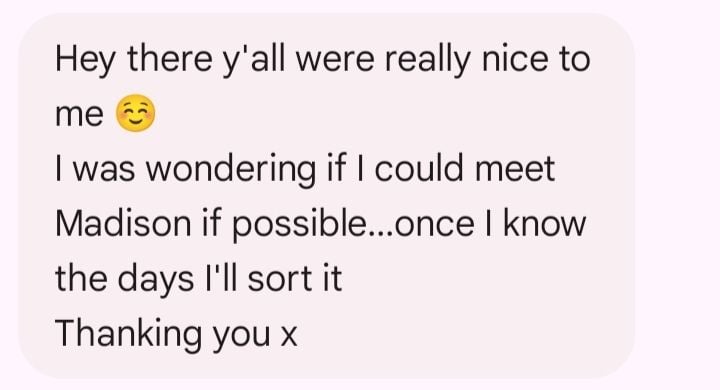
Task: Tap the word "could" in third line
Action: pos(419,168)
